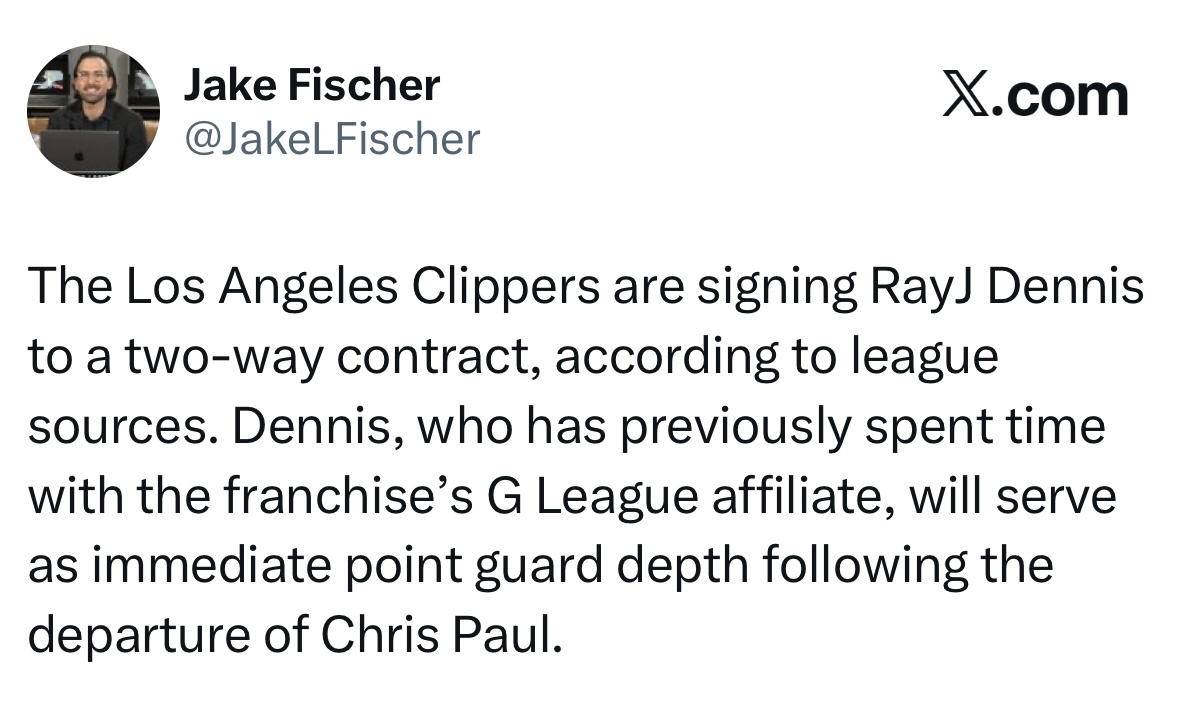Click the word "signing" in first line

tap(777, 287)
